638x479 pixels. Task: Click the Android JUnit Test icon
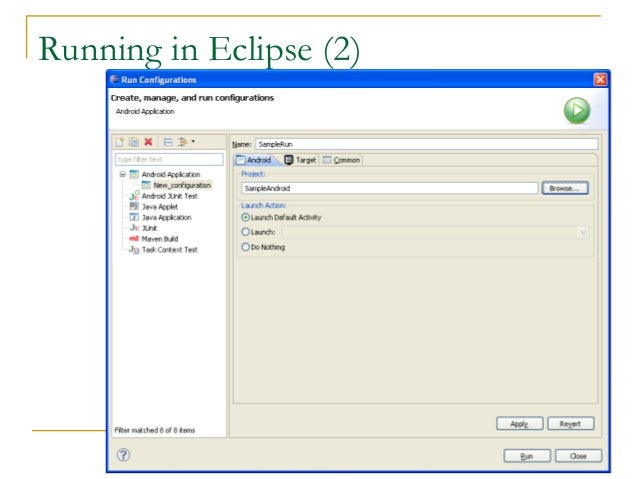[x=134, y=196]
